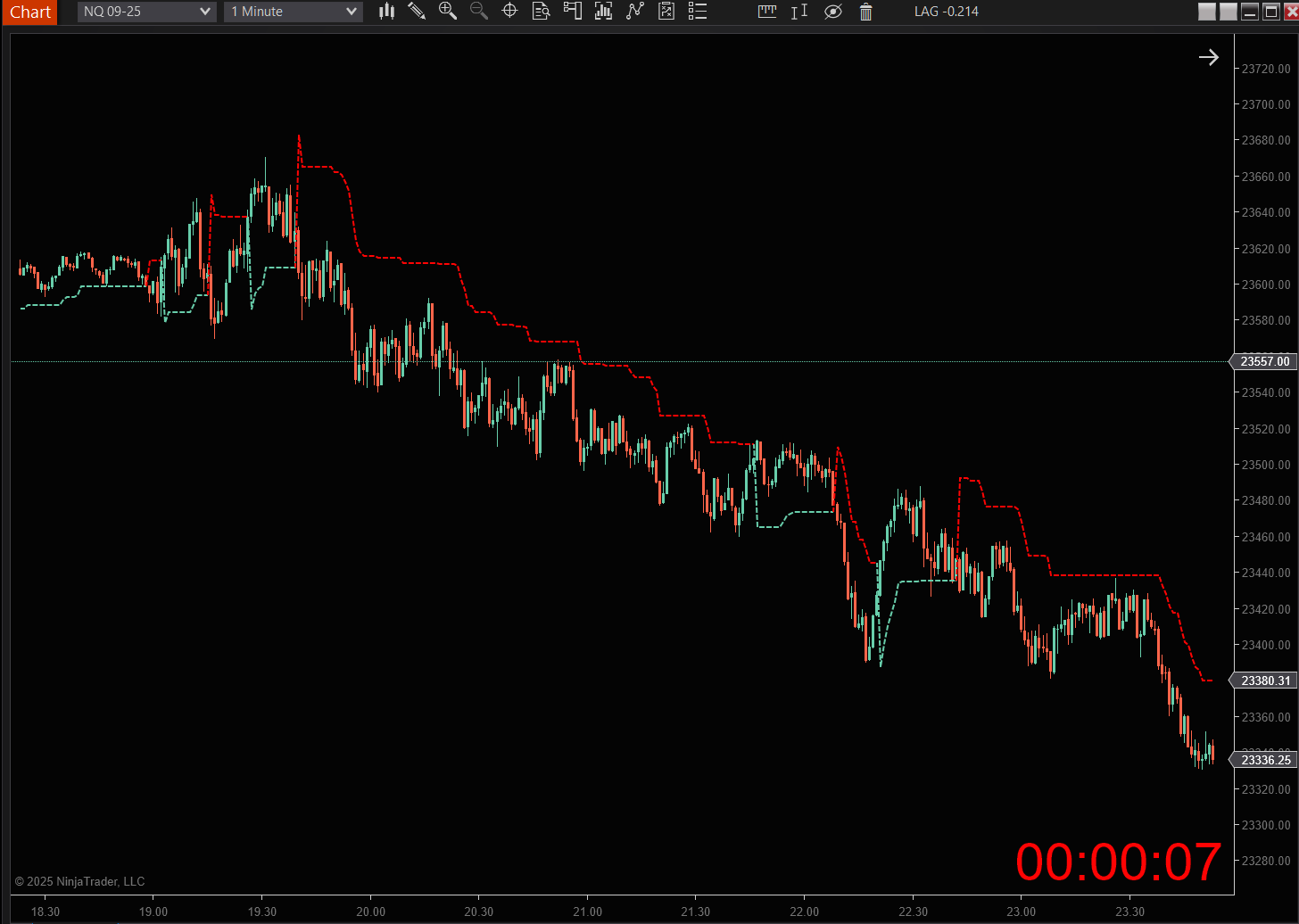The width and height of the screenshot is (1299, 924).
Task: Click the 23557.00 price marker on axis
Action: 1265,361
